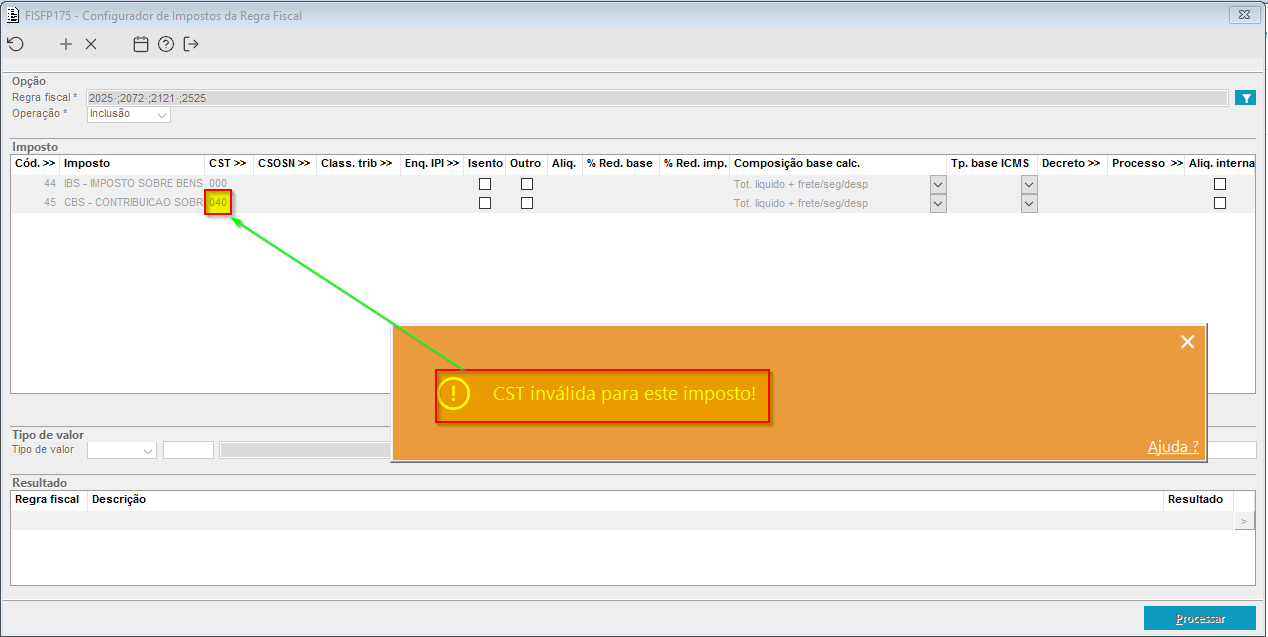The width and height of the screenshot is (1268, 637).
Task: Click the Enq. IPI >> column header
Action: pyautogui.click(x=431, y=163)
